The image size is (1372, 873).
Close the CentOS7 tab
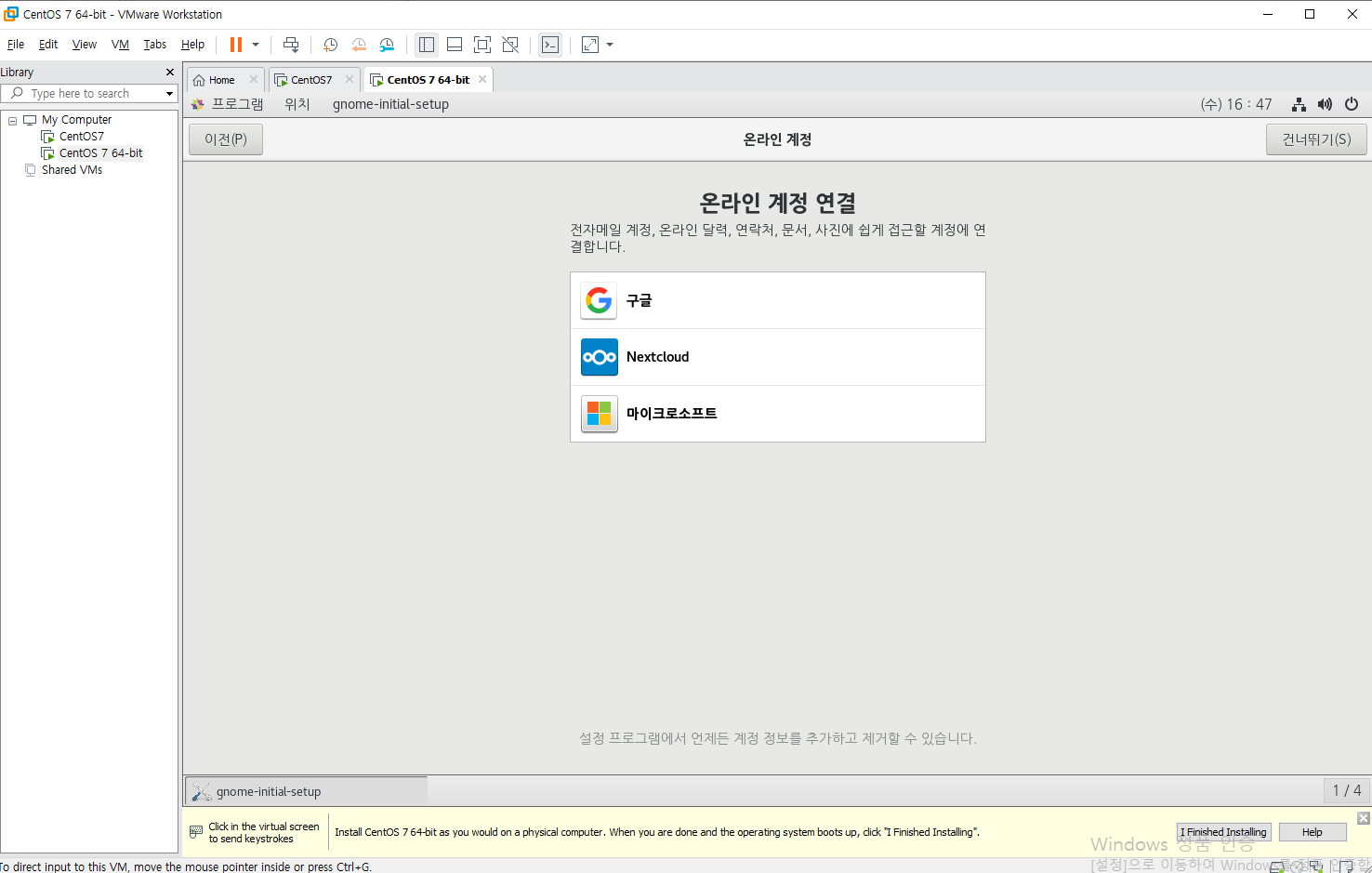(350, 79)
